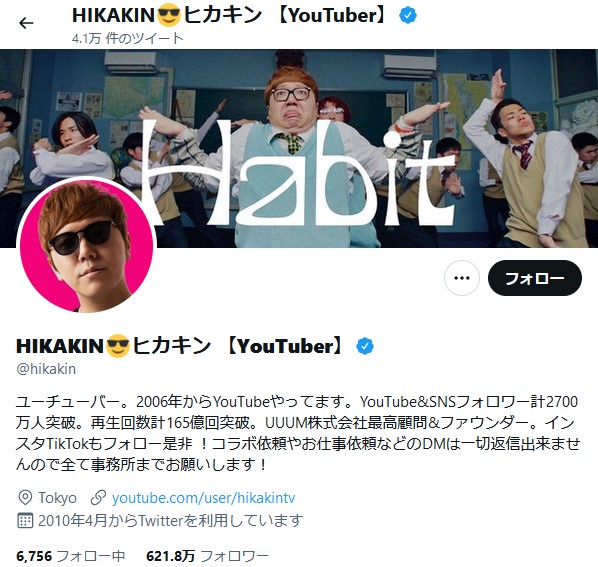Click the verified badge in the top header
The image size is (598, 567).
(x=408, y=16)
